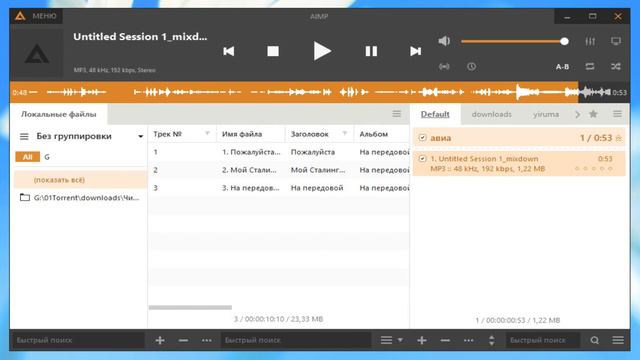Select the G letter filter
This screenshot has width=640, height=360.
point(47,157)
